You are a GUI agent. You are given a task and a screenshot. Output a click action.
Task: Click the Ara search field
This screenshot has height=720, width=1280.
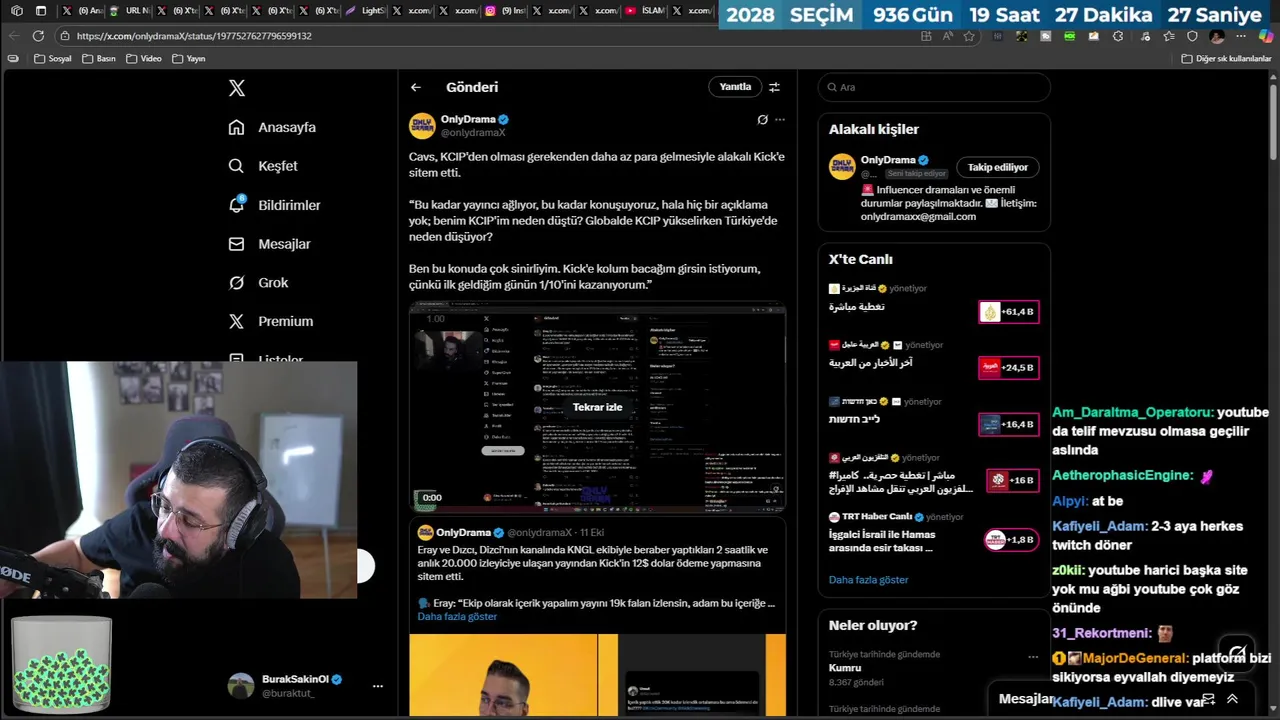coord(934,87)
